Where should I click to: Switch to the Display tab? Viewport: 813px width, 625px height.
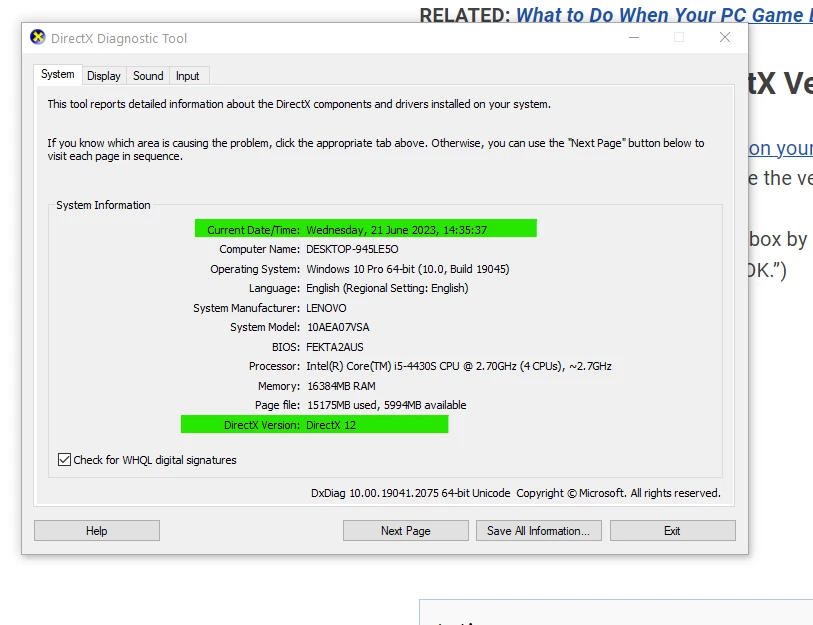pos(103,76)
